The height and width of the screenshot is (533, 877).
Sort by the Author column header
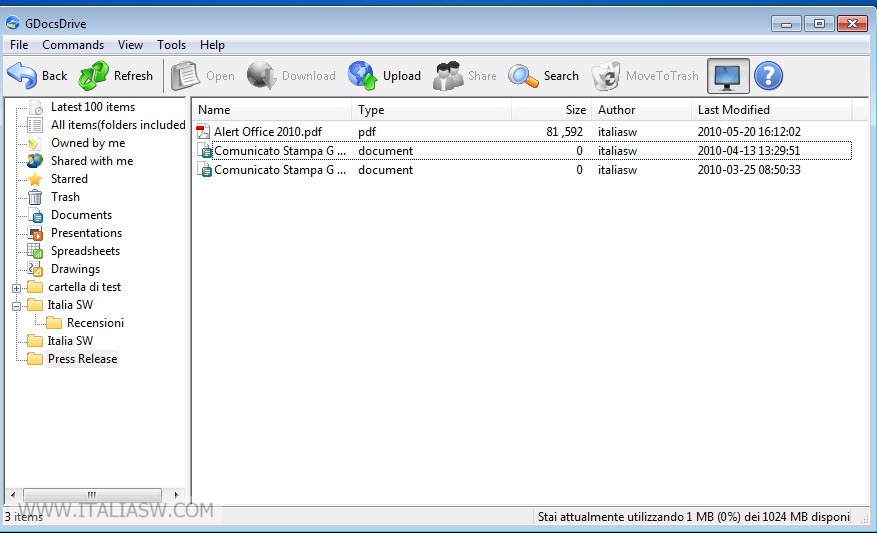[x=641, y=110]
